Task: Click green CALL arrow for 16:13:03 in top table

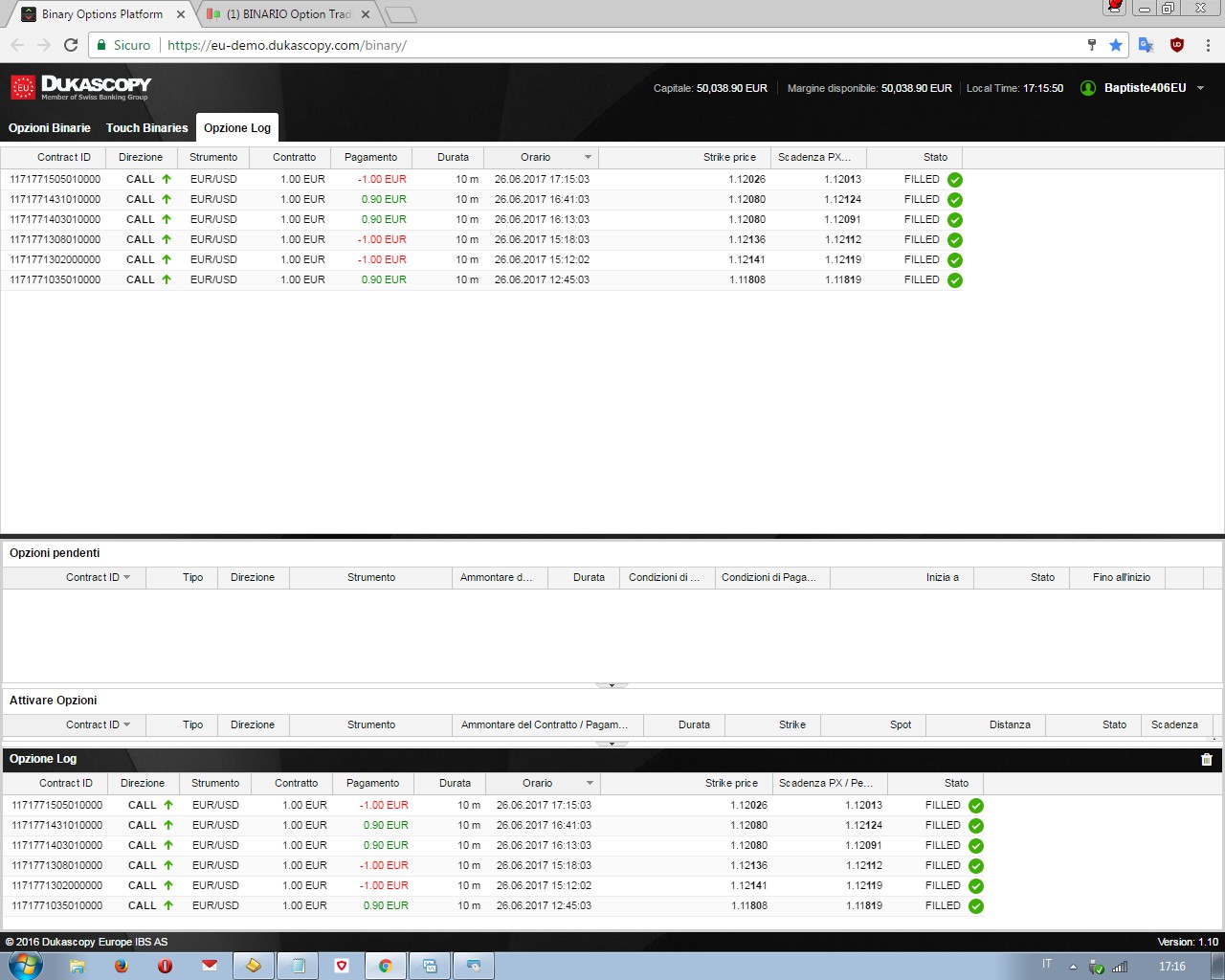Action: [167, 219]
